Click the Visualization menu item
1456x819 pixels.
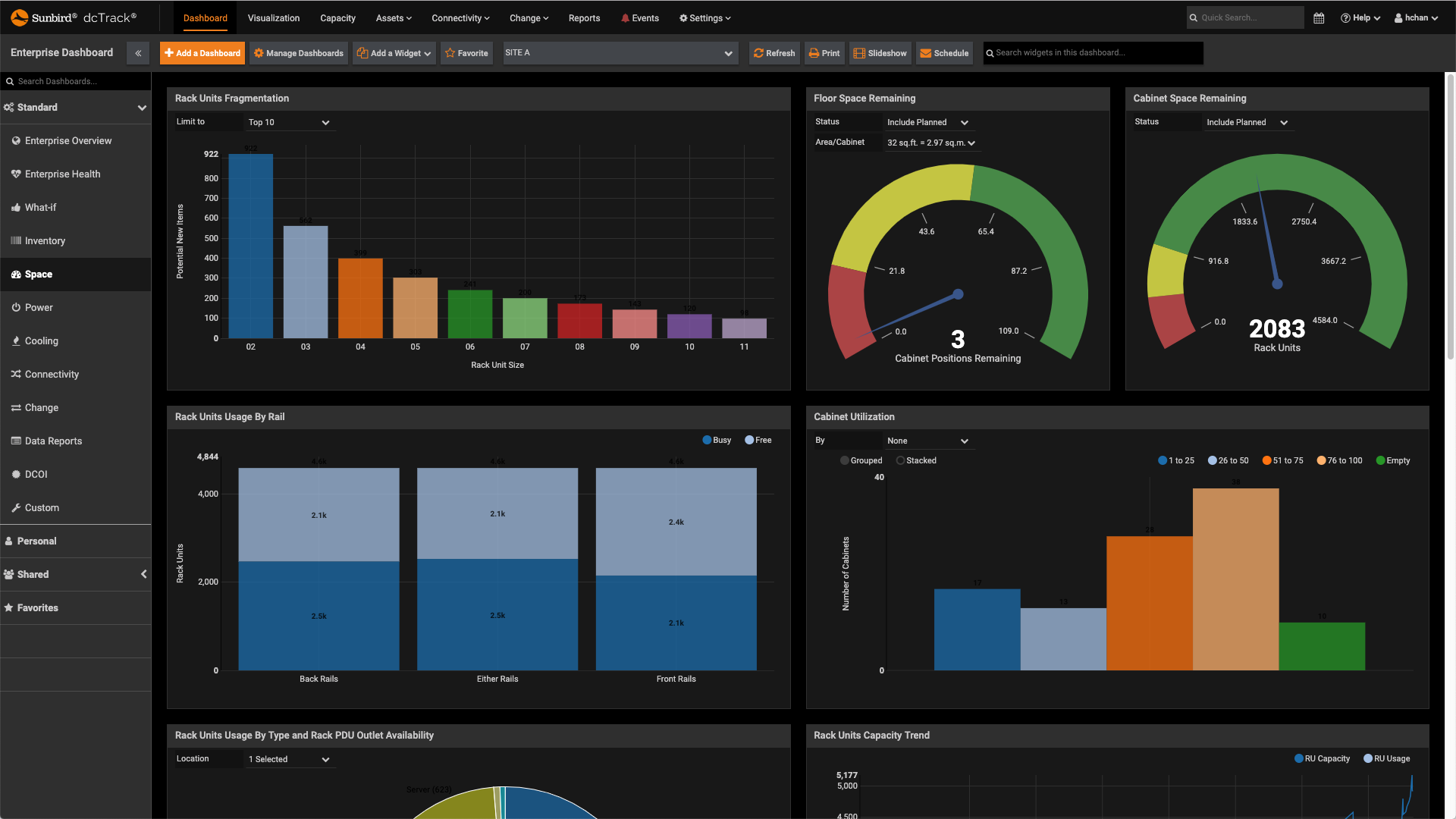point(274,17)
